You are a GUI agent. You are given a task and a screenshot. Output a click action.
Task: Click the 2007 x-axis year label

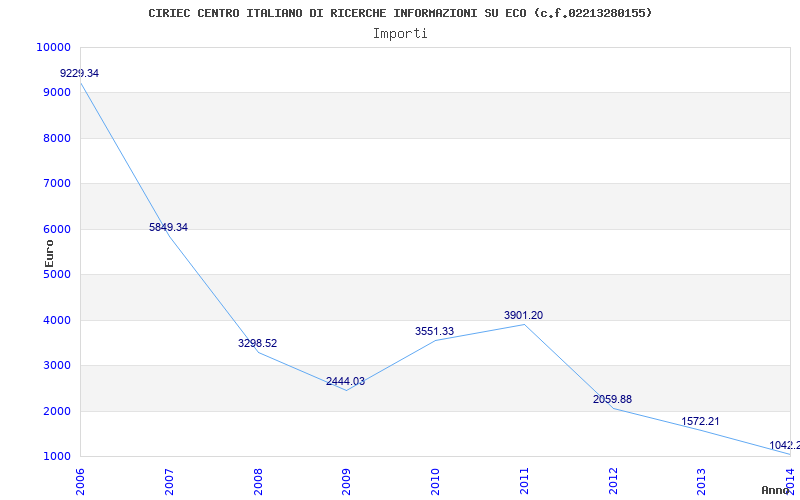tap(169, 482)
